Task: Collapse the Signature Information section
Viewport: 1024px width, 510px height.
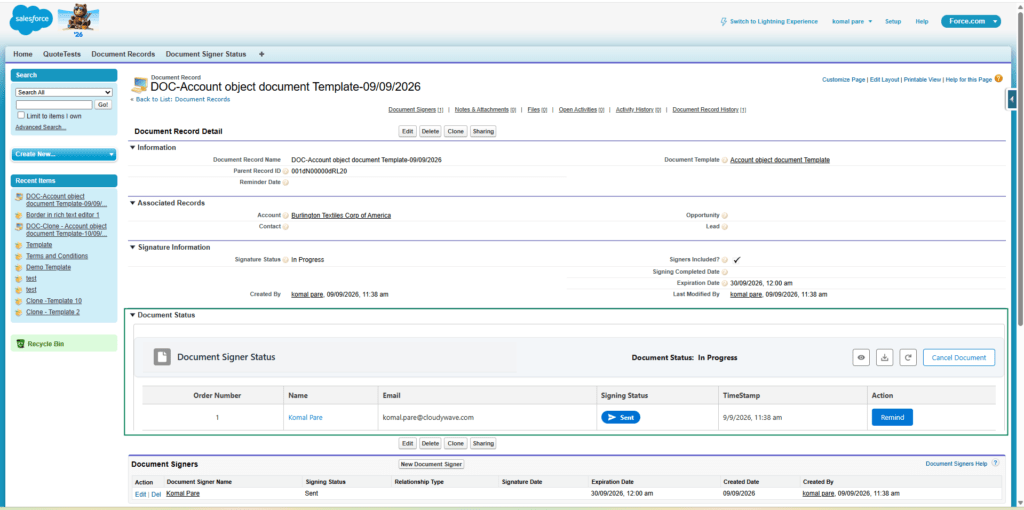Action: coord(133,247)
